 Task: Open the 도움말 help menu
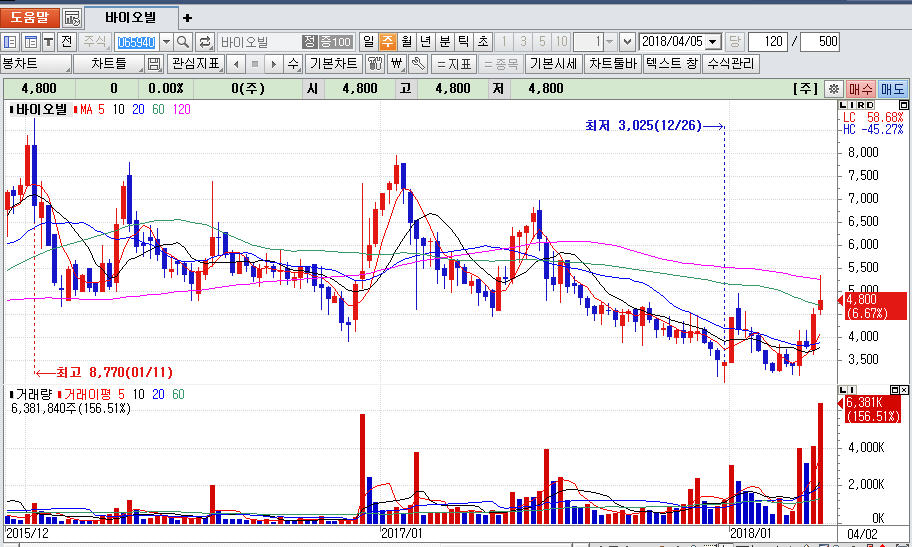29,18
